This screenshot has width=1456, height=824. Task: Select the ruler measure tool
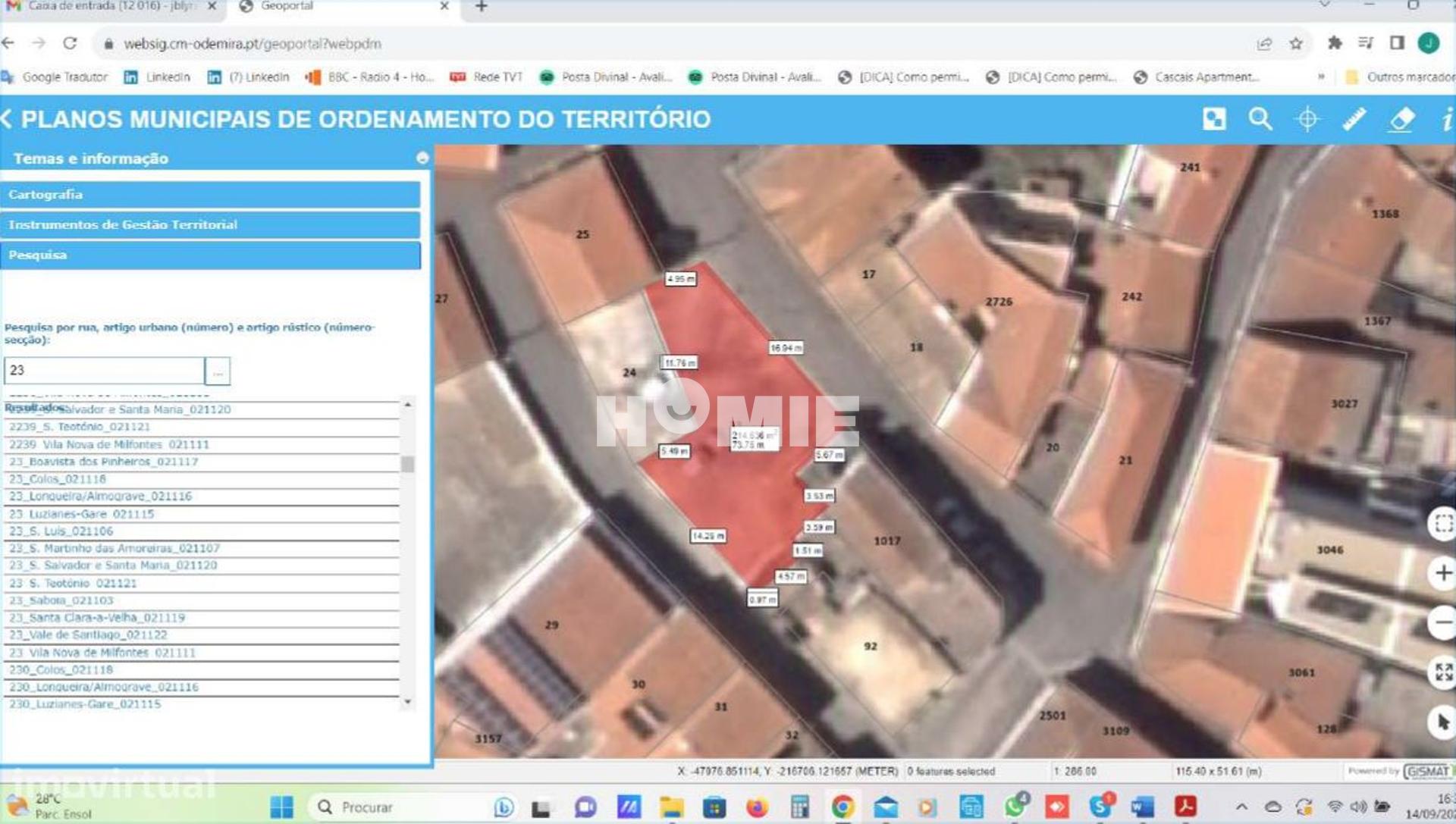pos(1354,119)
